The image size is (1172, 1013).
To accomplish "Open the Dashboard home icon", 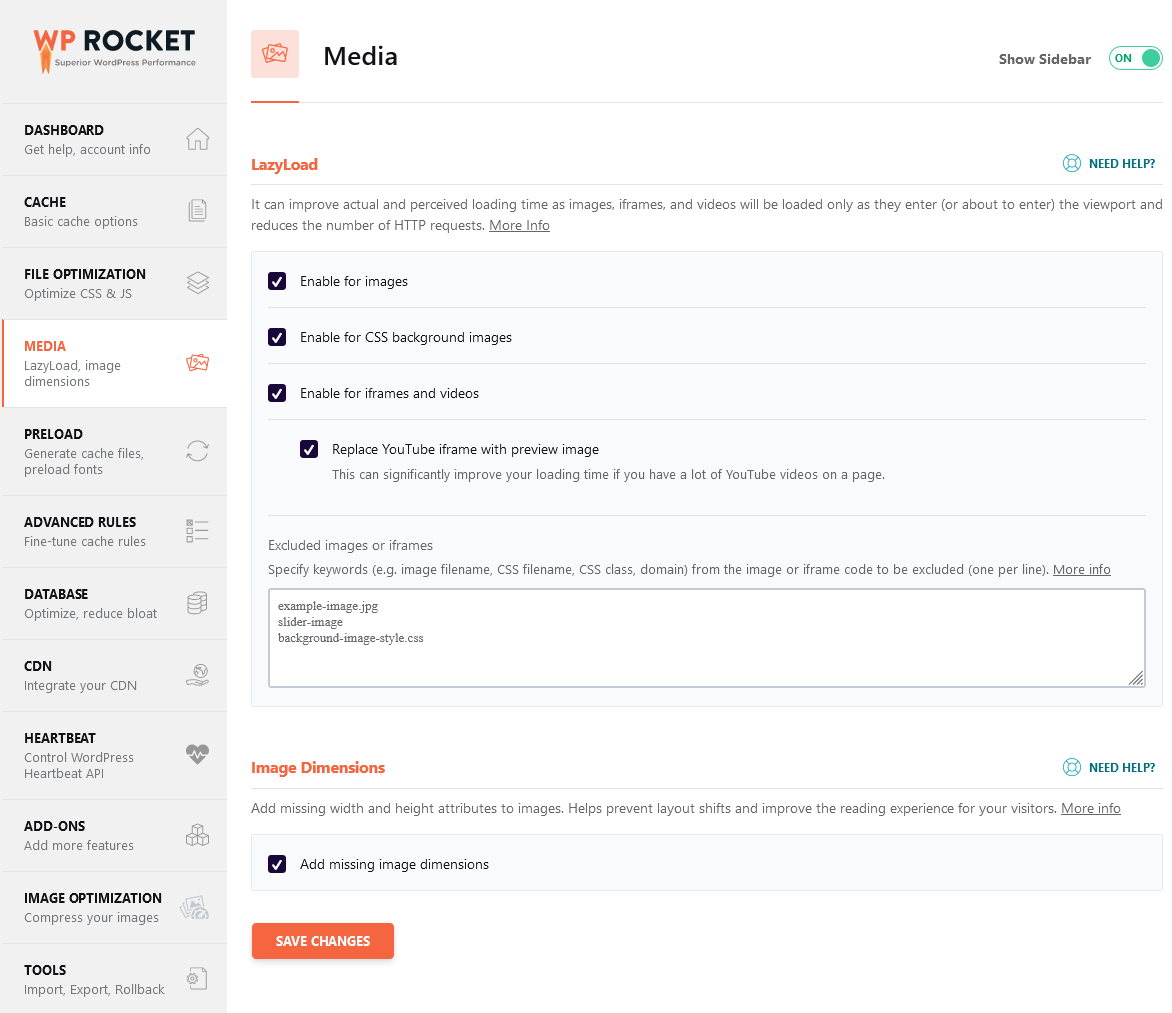I will pos(197,139).
